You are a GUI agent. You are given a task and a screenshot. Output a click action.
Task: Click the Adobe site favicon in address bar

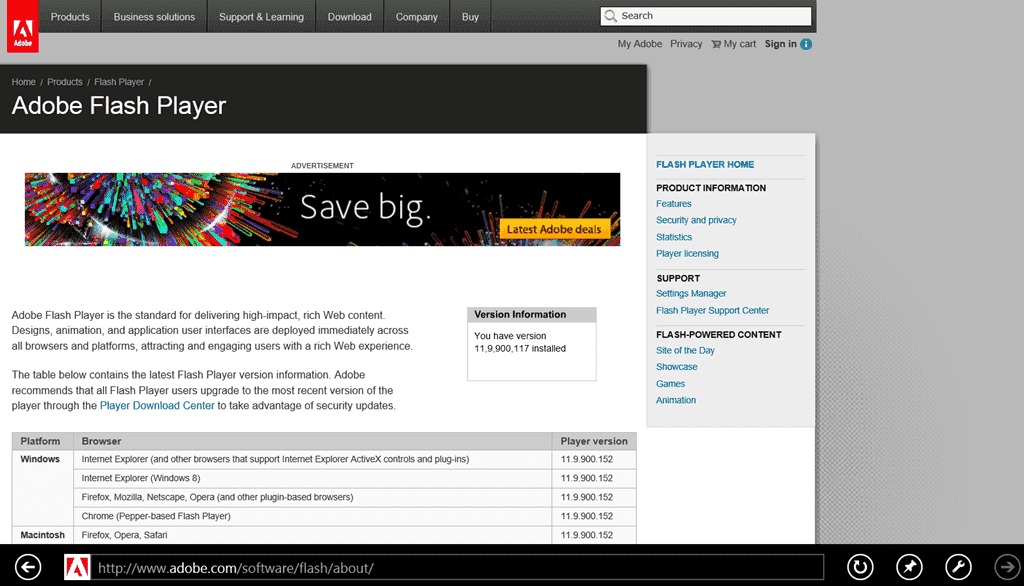click(x=77, y=567)
